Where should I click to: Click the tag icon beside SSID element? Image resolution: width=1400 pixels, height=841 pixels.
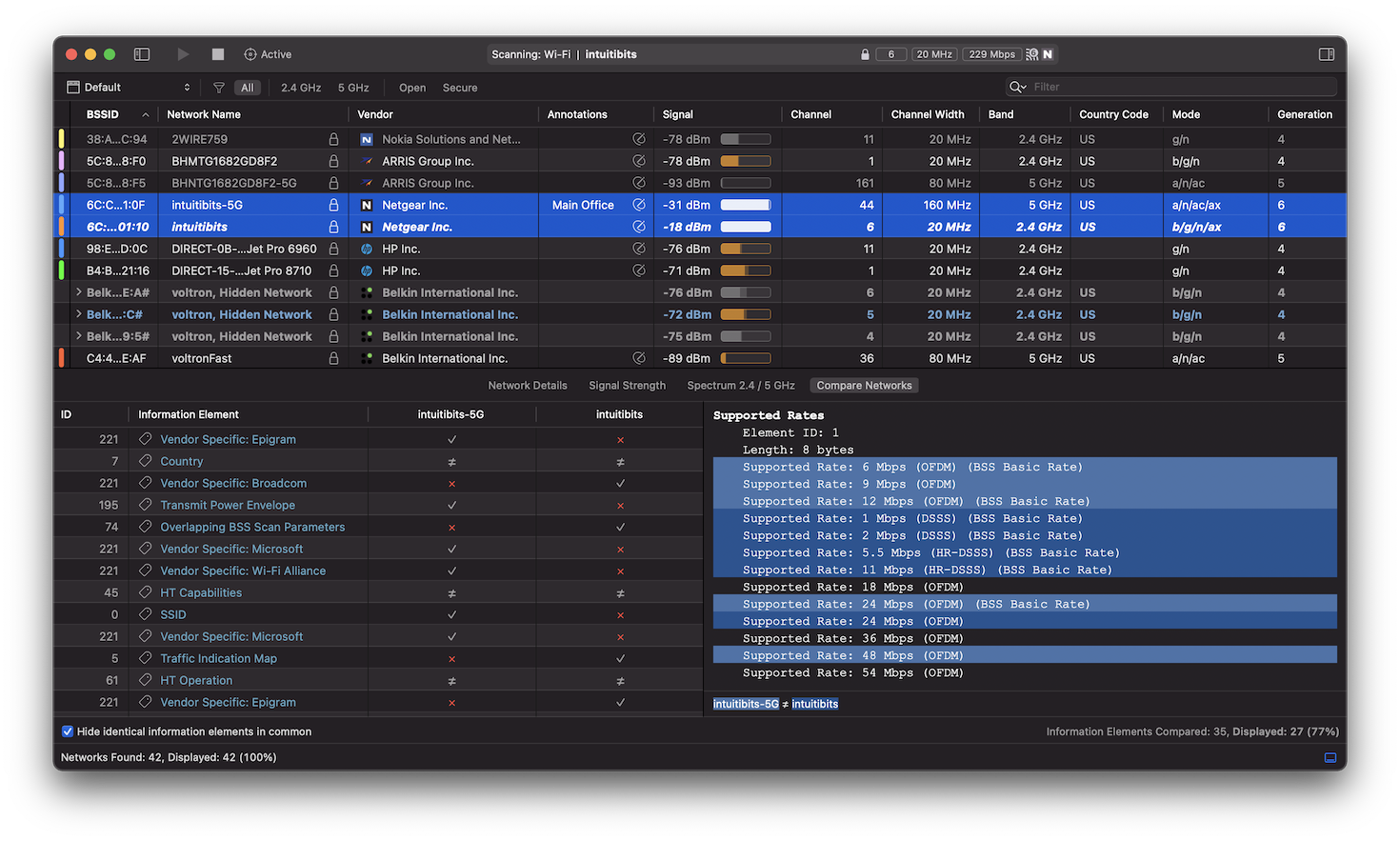(x=146, y=614)
